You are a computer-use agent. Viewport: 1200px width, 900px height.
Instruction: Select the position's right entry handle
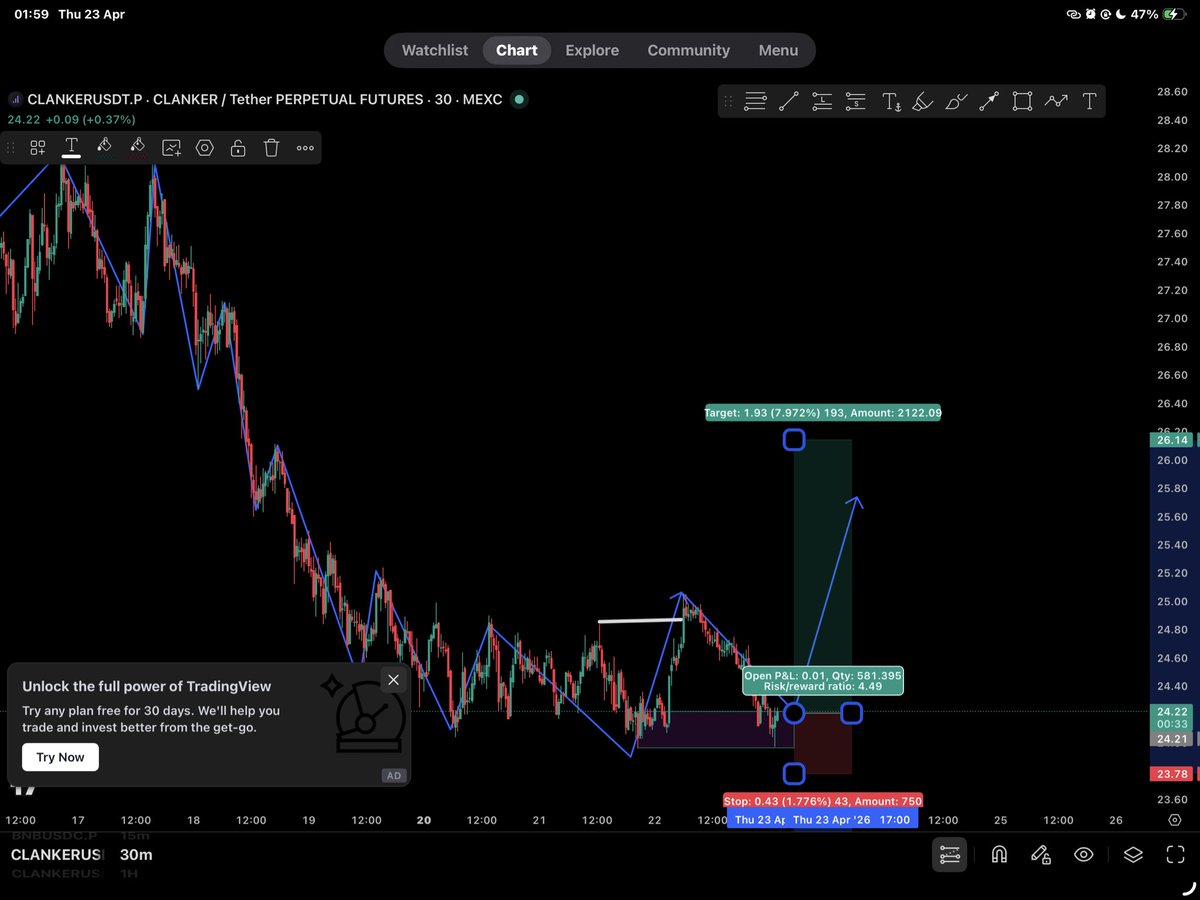click(851, 713)
